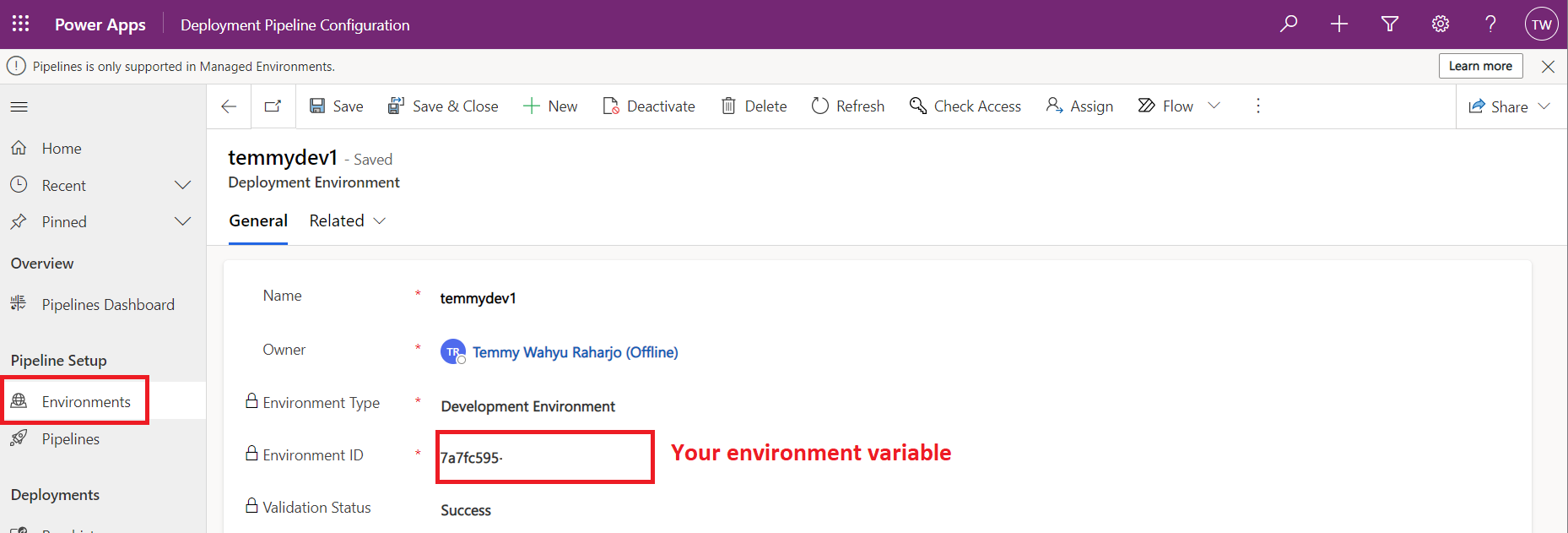Click the help question mark icon
Image resolution: width=1568 pixels, height=533 pixels.
coord(1491,24)
